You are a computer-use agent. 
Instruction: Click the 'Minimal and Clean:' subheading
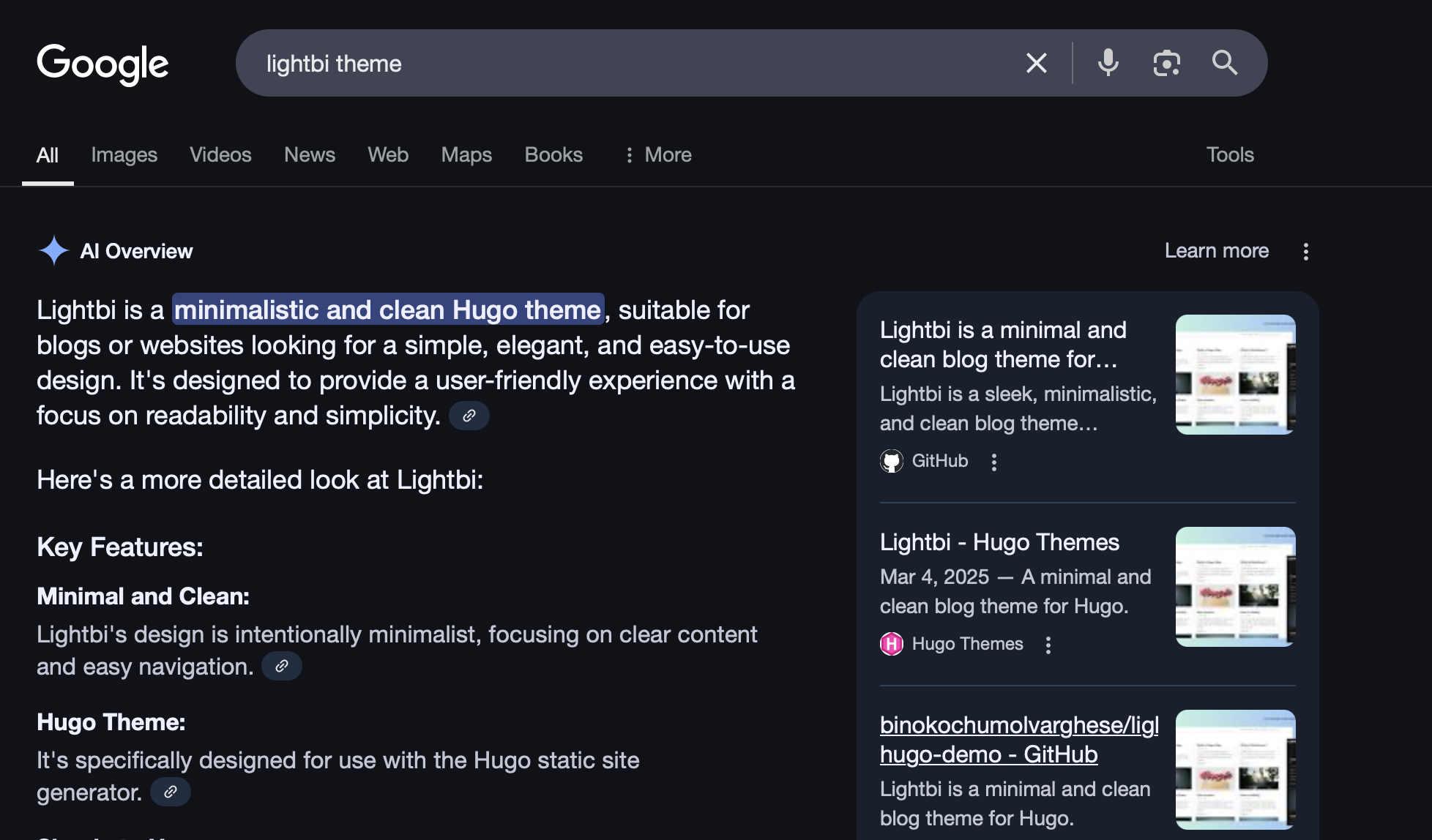143,596
